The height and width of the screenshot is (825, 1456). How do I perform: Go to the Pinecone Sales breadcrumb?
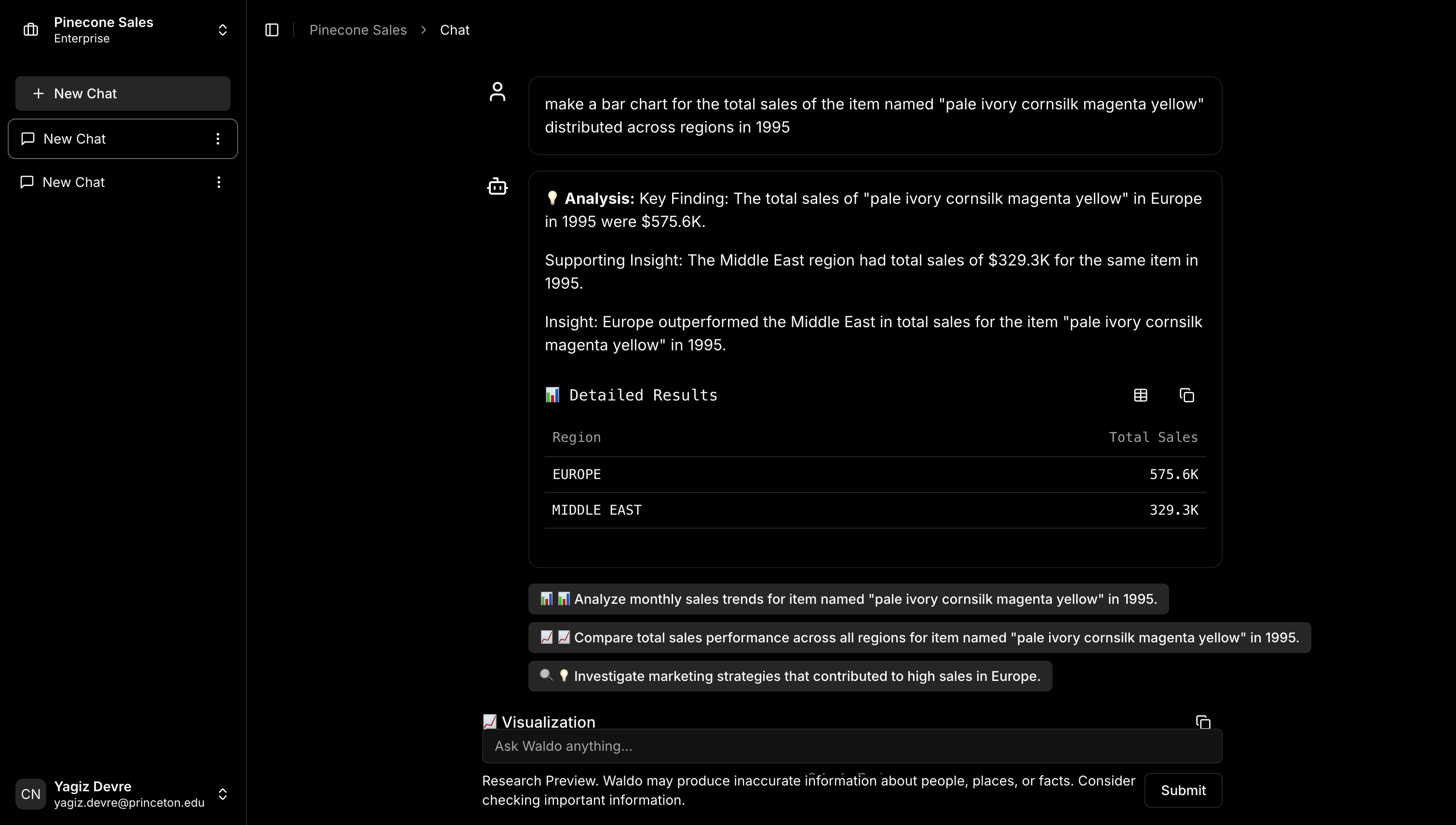[358, 30]
